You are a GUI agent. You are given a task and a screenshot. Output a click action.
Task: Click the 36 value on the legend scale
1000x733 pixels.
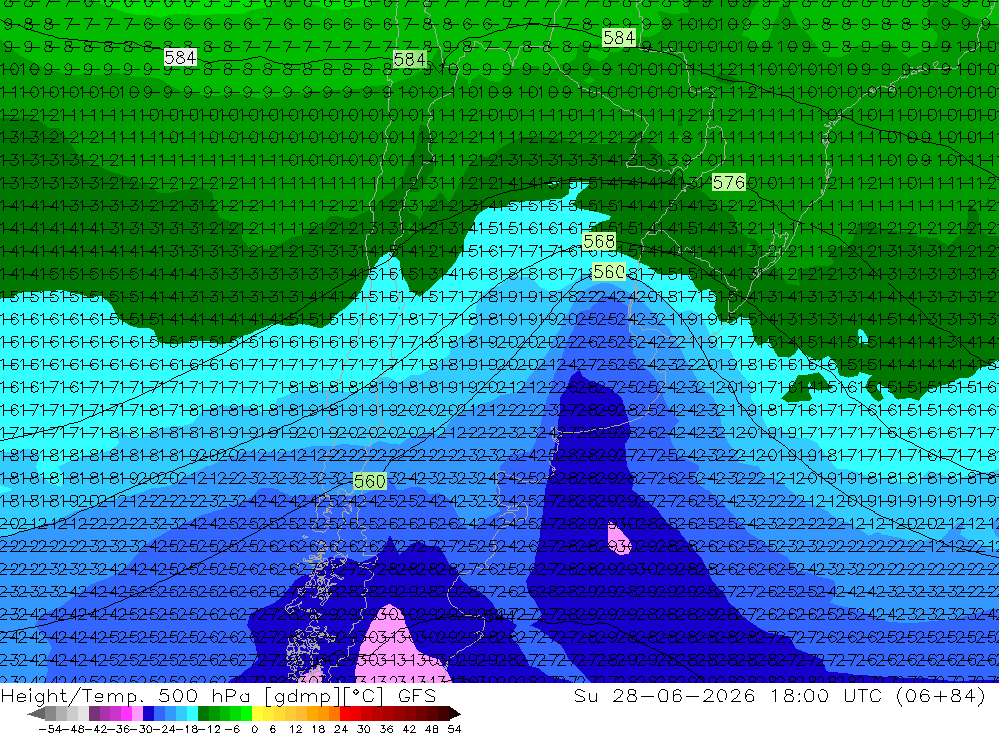tap(386, 729)
